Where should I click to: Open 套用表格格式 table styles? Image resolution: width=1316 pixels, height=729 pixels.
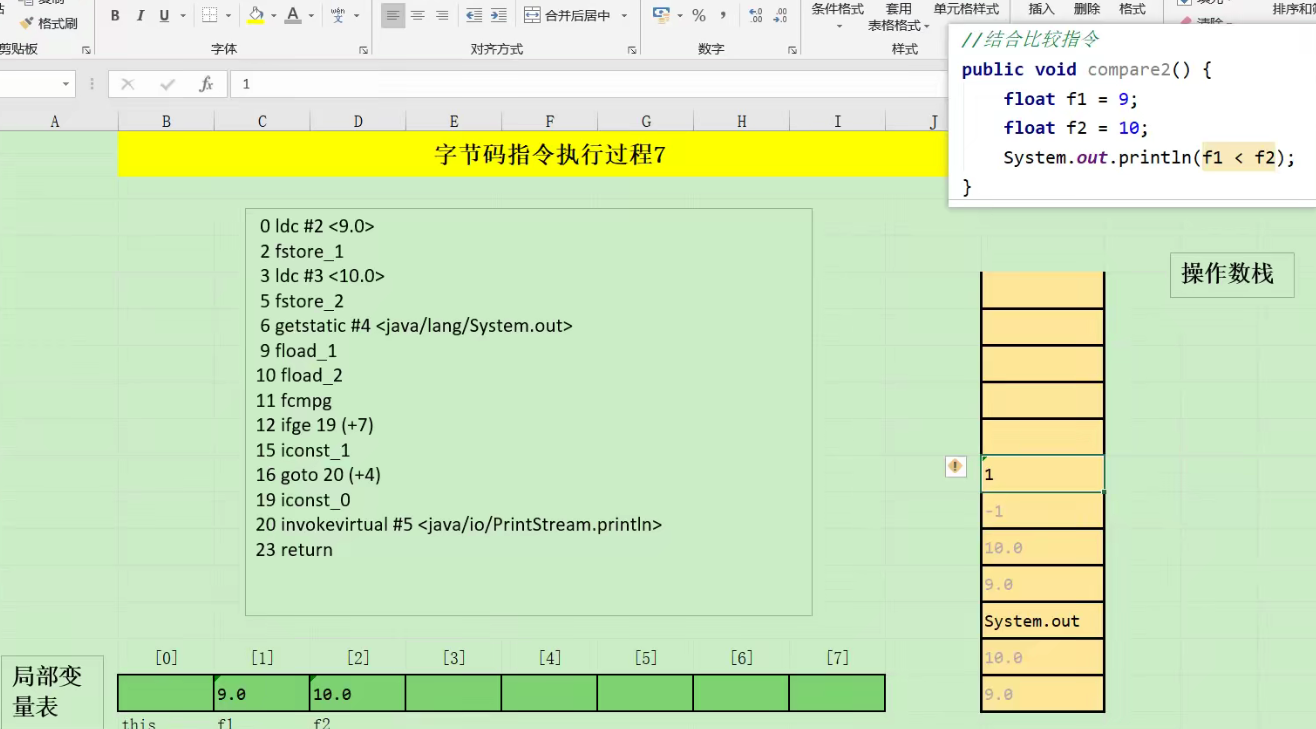click(897, 17)
